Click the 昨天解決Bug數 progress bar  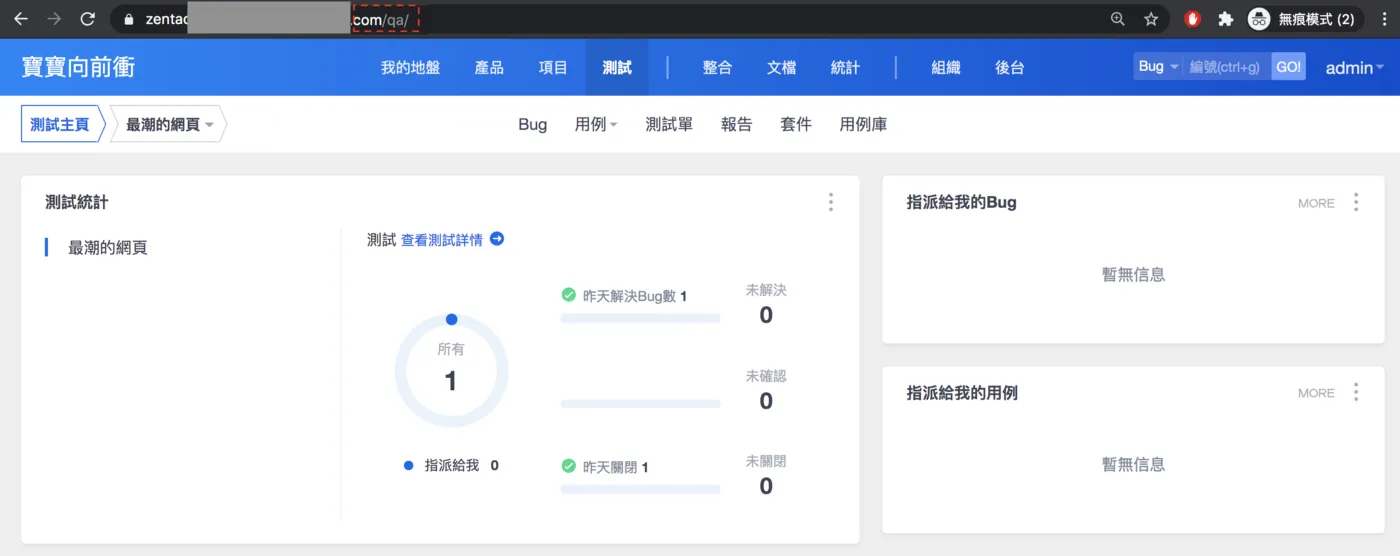640,318
